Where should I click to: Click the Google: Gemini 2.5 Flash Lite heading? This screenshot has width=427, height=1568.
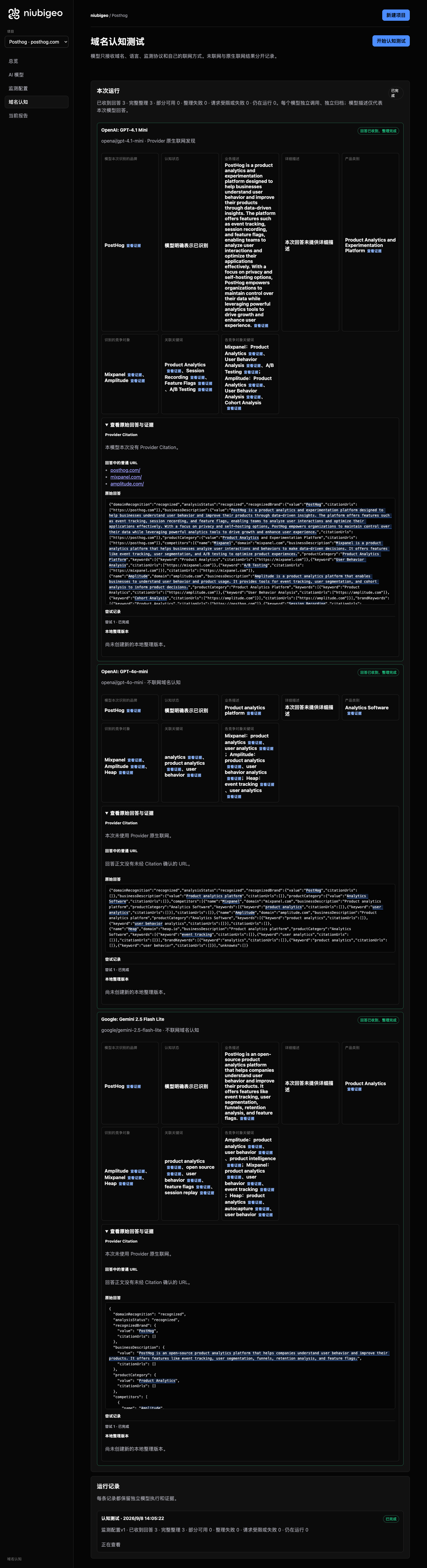tap(132, 1019)
